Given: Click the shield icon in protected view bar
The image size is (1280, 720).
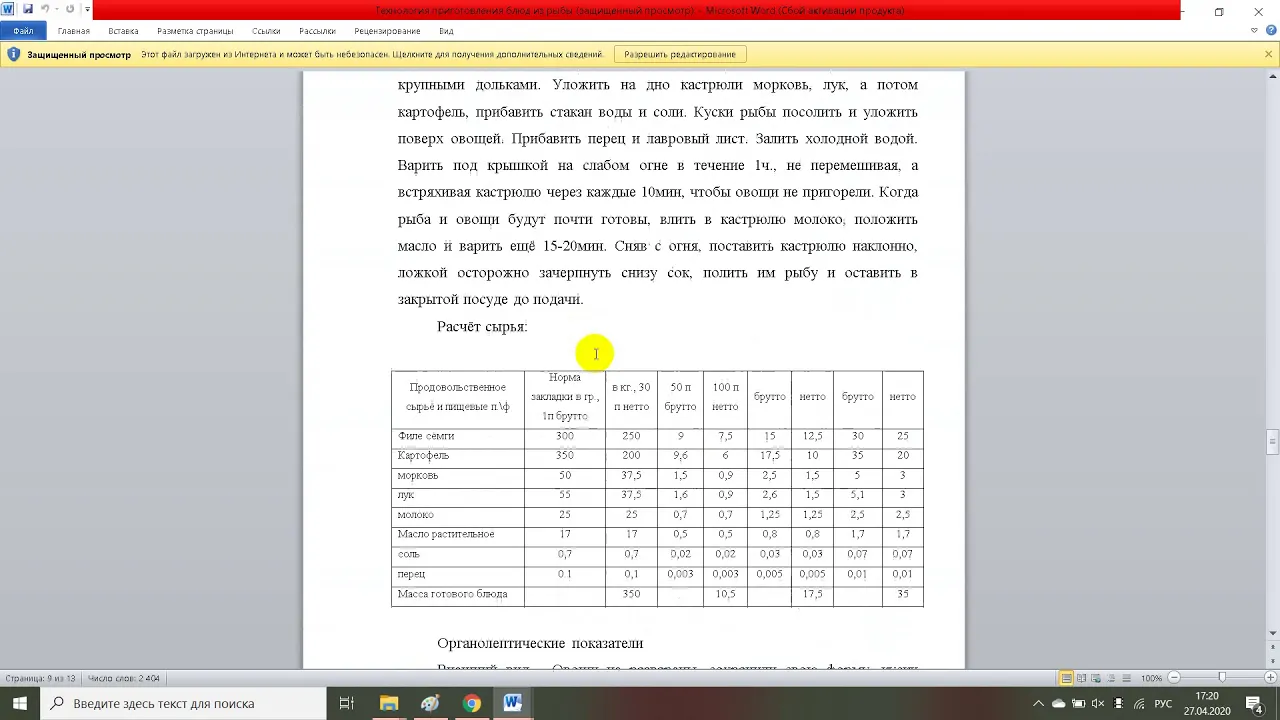Looking at the screenshot, I should pos(13,54).
